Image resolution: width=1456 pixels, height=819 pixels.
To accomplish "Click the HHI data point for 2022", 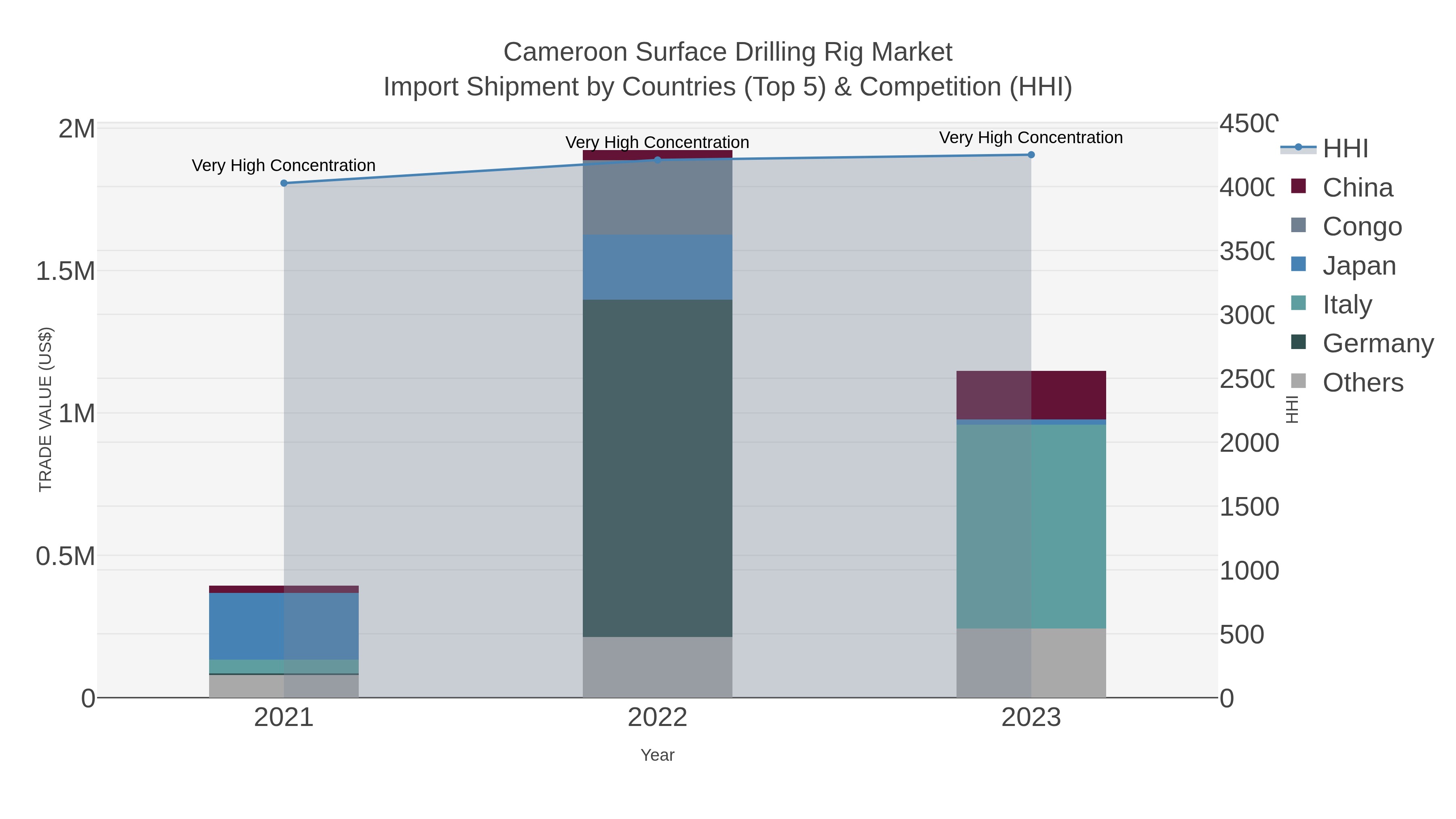I will click(657, 160).
